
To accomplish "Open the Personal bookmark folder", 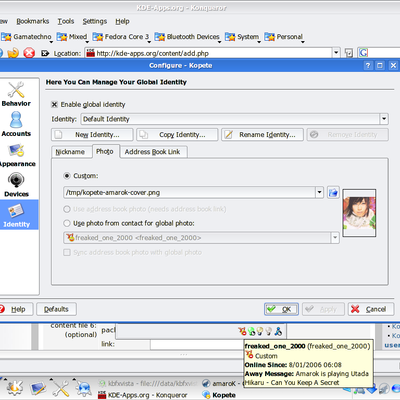I will (284, 37).
